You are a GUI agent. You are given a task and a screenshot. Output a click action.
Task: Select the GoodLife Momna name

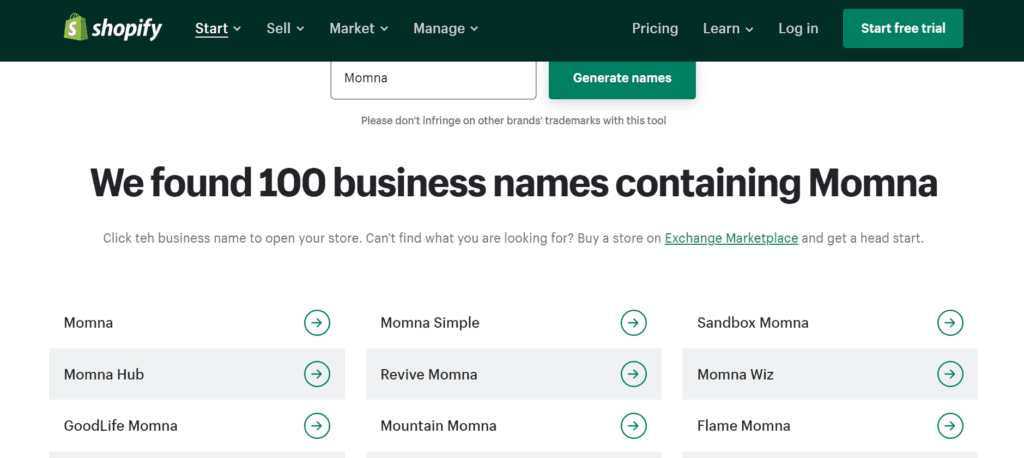pos(120,426)
